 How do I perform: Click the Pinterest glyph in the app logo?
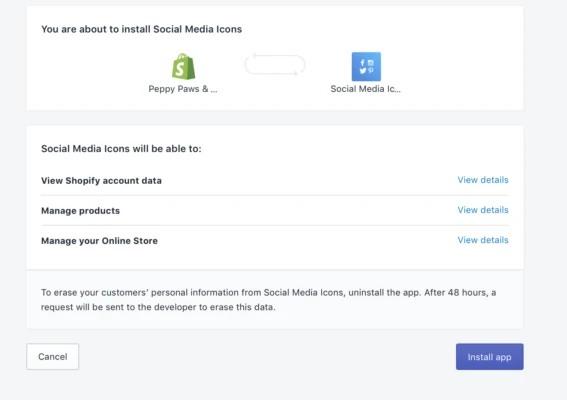point(371,70)
